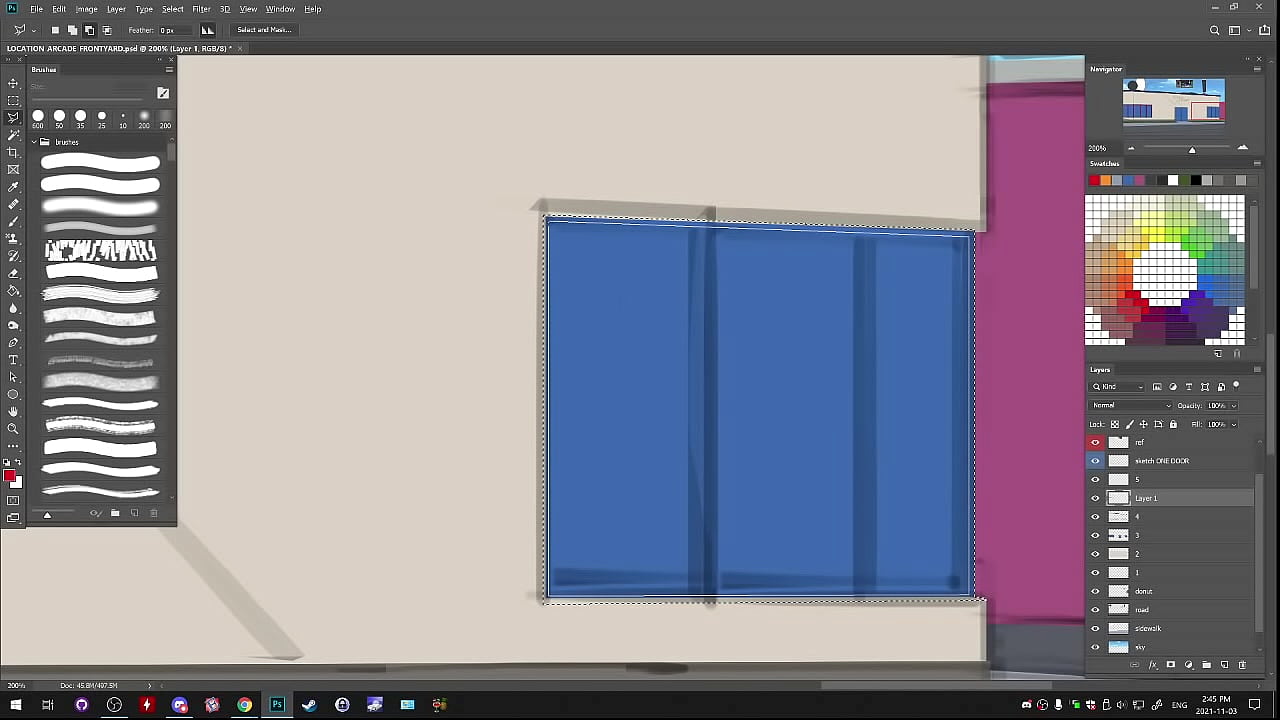Toggle visibility of the donut layer

[1095, 591]
